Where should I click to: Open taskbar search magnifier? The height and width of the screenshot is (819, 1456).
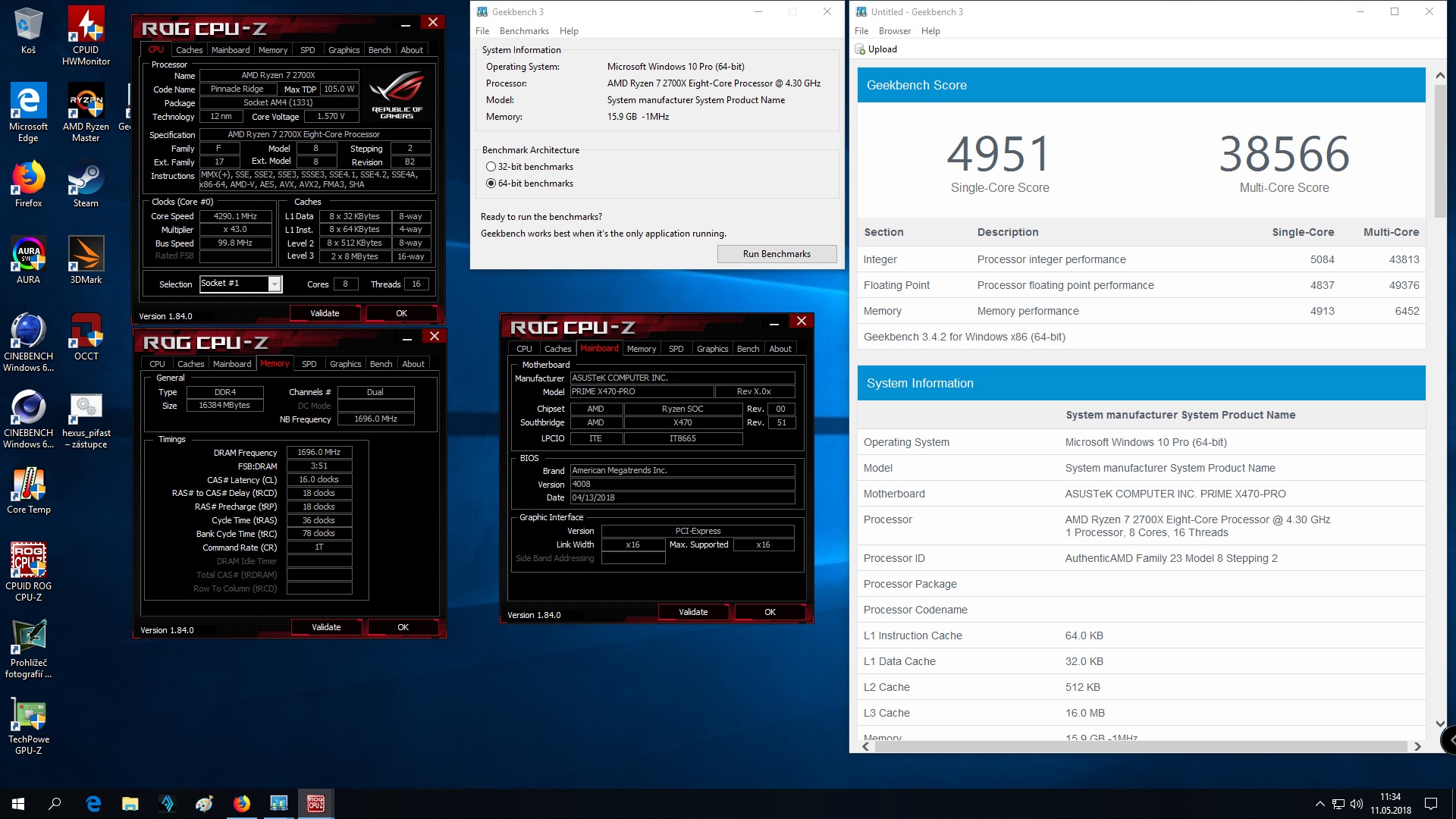click(x=55, y=804)
